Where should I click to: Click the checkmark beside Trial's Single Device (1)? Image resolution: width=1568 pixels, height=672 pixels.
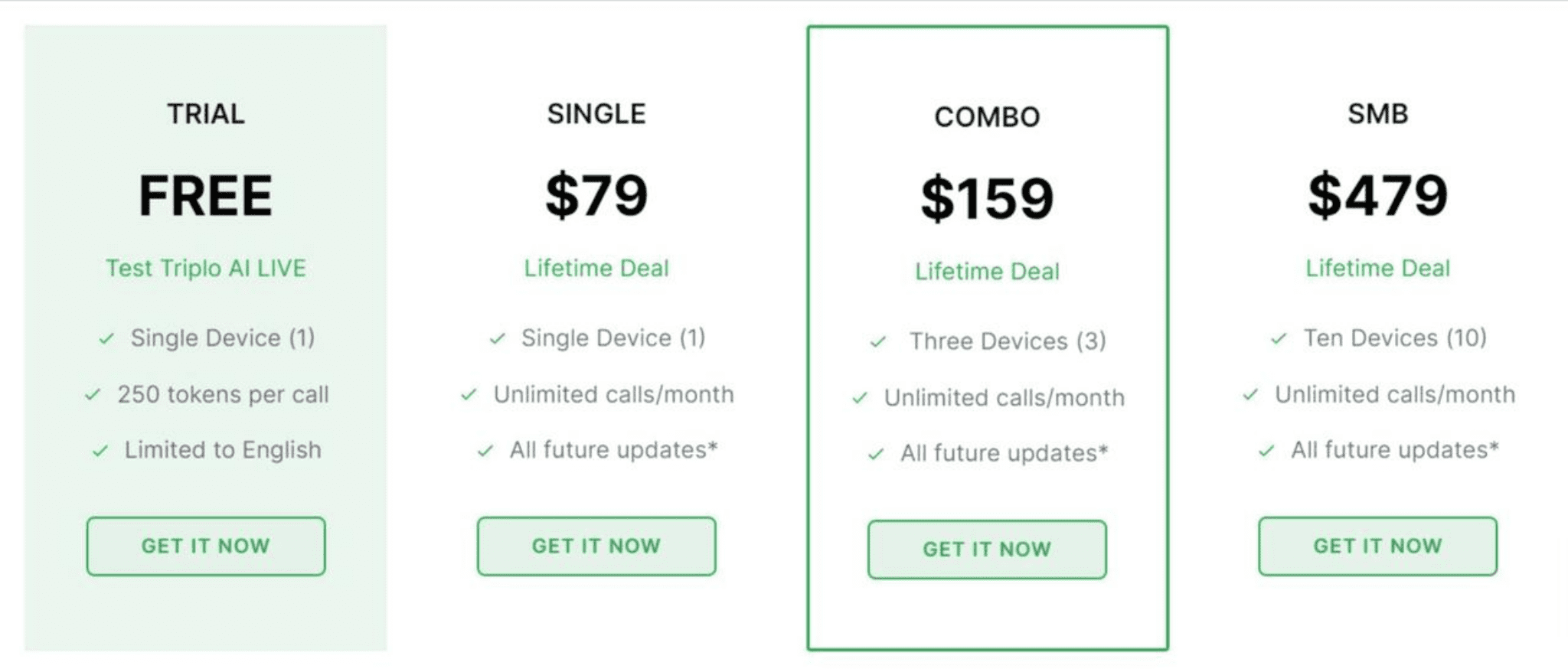[x=106, y=338]
